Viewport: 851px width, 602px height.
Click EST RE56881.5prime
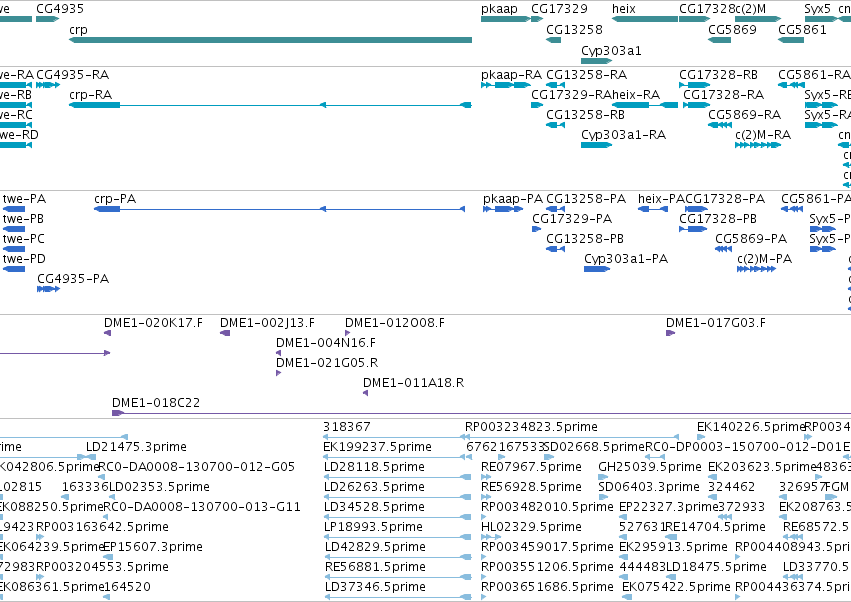click(398, 577)
